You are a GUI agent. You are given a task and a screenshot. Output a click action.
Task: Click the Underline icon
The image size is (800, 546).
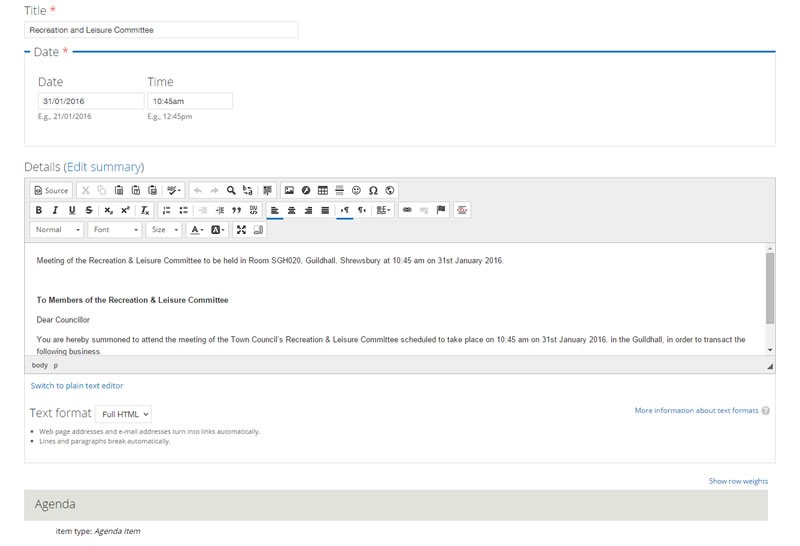point(72,210)
